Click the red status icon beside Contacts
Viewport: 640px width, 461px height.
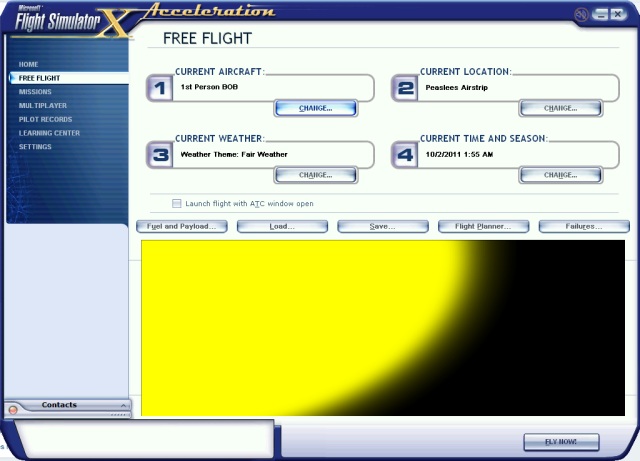click(13, 410)
